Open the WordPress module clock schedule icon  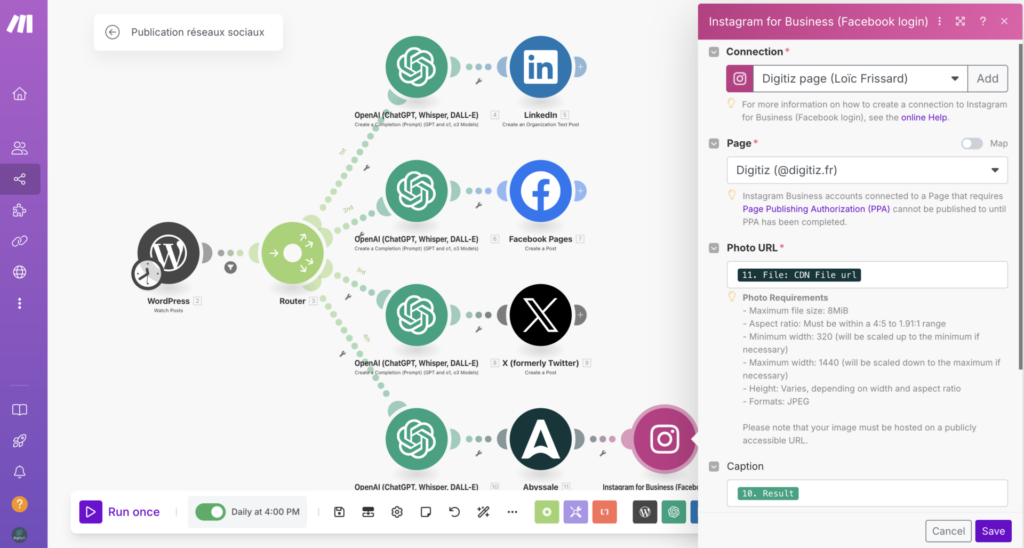click(147, 274)
